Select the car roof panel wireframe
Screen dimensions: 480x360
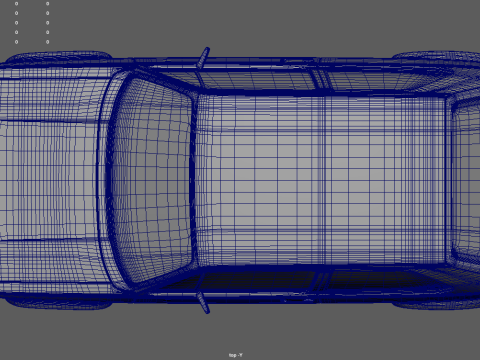coord(322,180)
